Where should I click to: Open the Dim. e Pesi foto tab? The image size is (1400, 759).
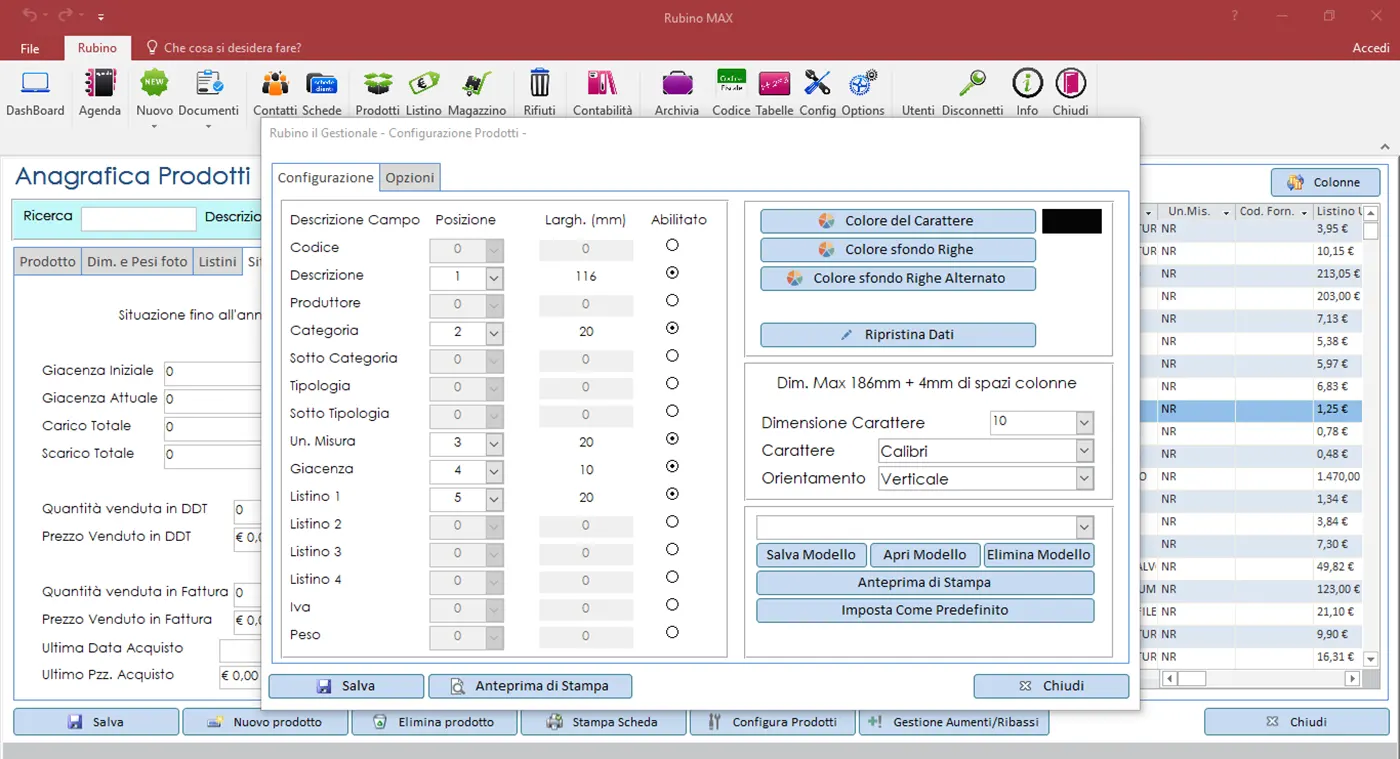coord(137,261)
